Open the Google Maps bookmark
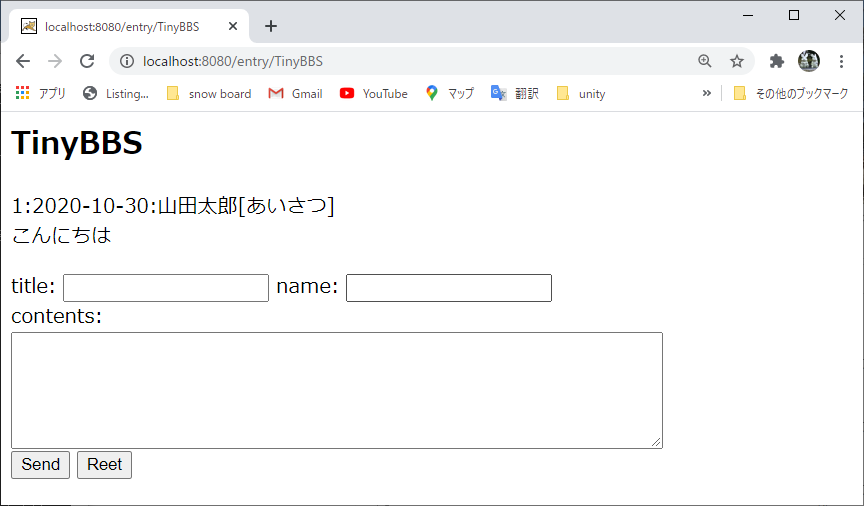 (449, 93)
